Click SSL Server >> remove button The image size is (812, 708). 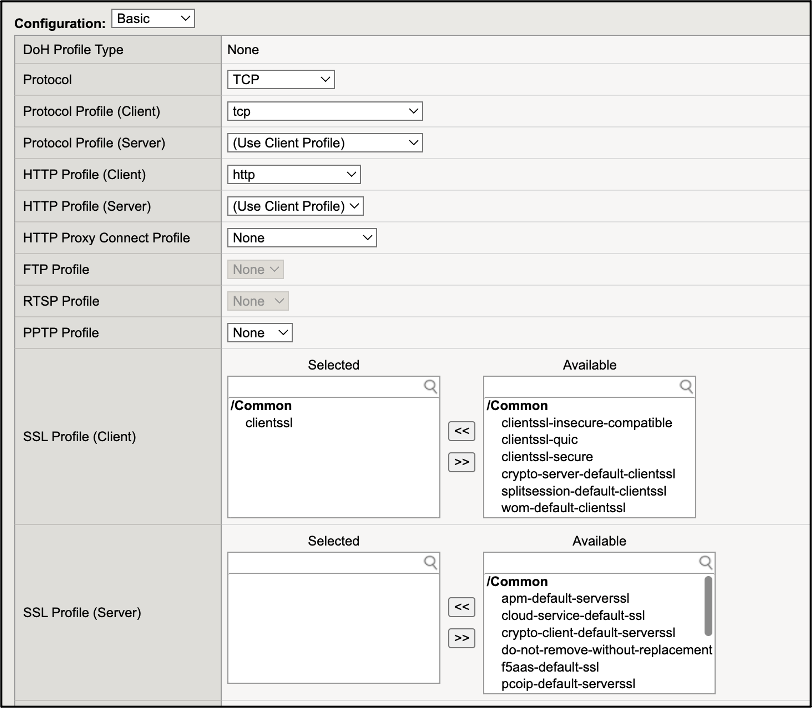(461, 638)
